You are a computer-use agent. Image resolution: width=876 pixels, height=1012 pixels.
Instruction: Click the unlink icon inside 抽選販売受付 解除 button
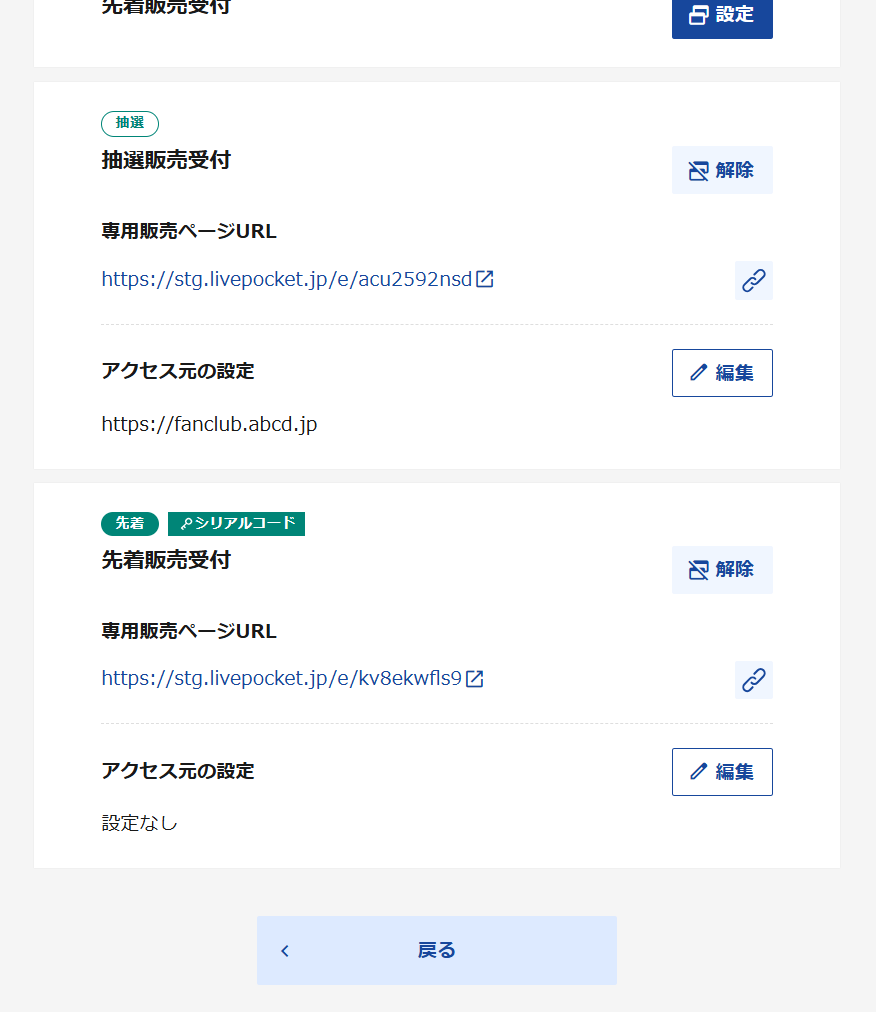698,170
